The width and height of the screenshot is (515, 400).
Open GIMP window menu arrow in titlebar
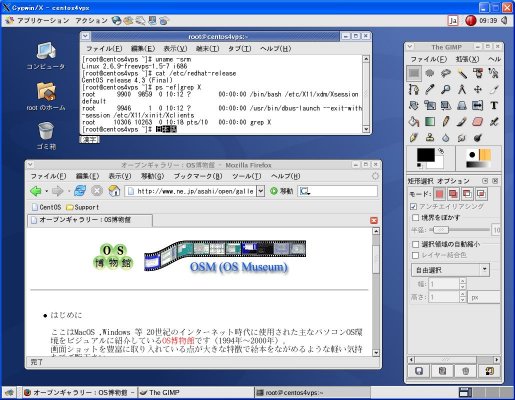(410, 47)
